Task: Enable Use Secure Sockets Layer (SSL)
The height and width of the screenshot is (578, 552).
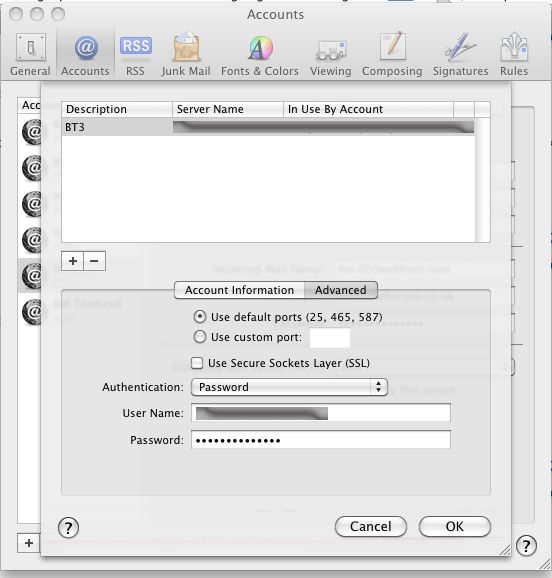Action: point(197,363)
